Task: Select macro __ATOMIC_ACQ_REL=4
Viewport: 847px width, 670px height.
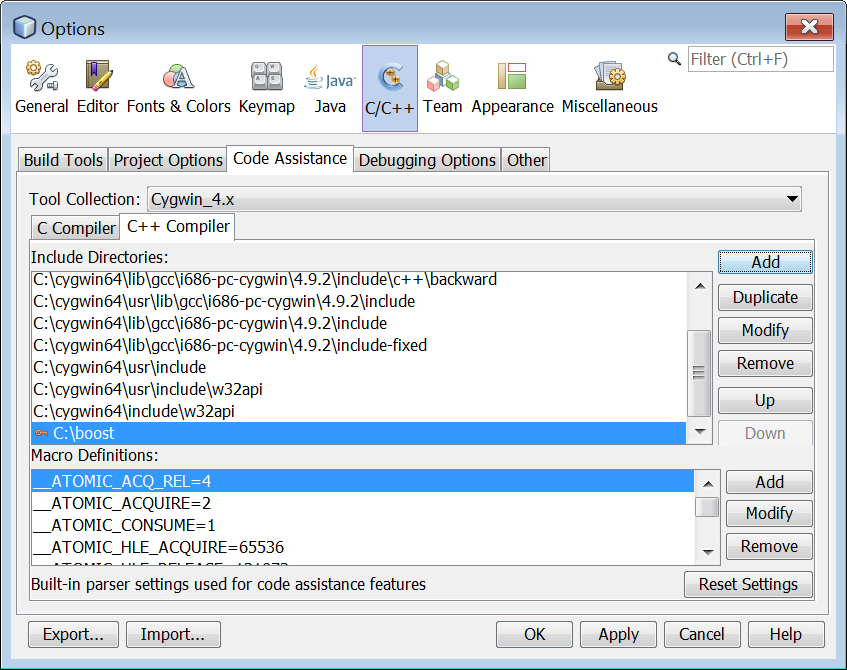Action: 363,481
